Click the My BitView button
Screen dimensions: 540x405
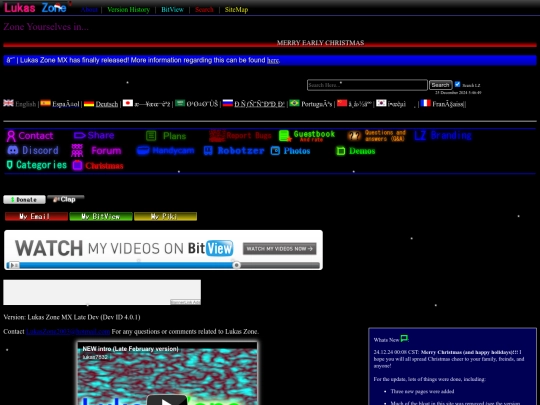(101, 216)
